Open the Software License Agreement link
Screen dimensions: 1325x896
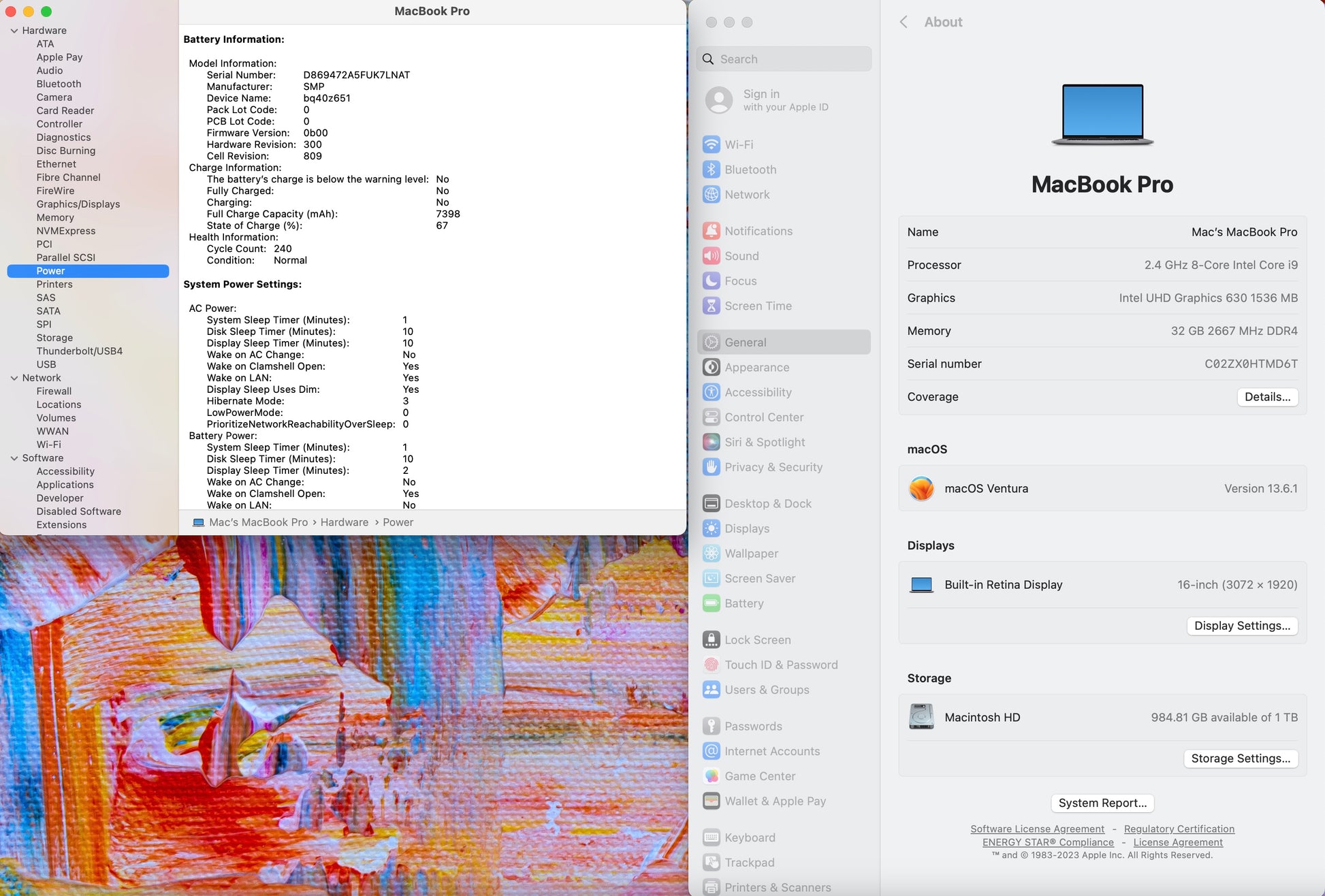pos(1037,829)
